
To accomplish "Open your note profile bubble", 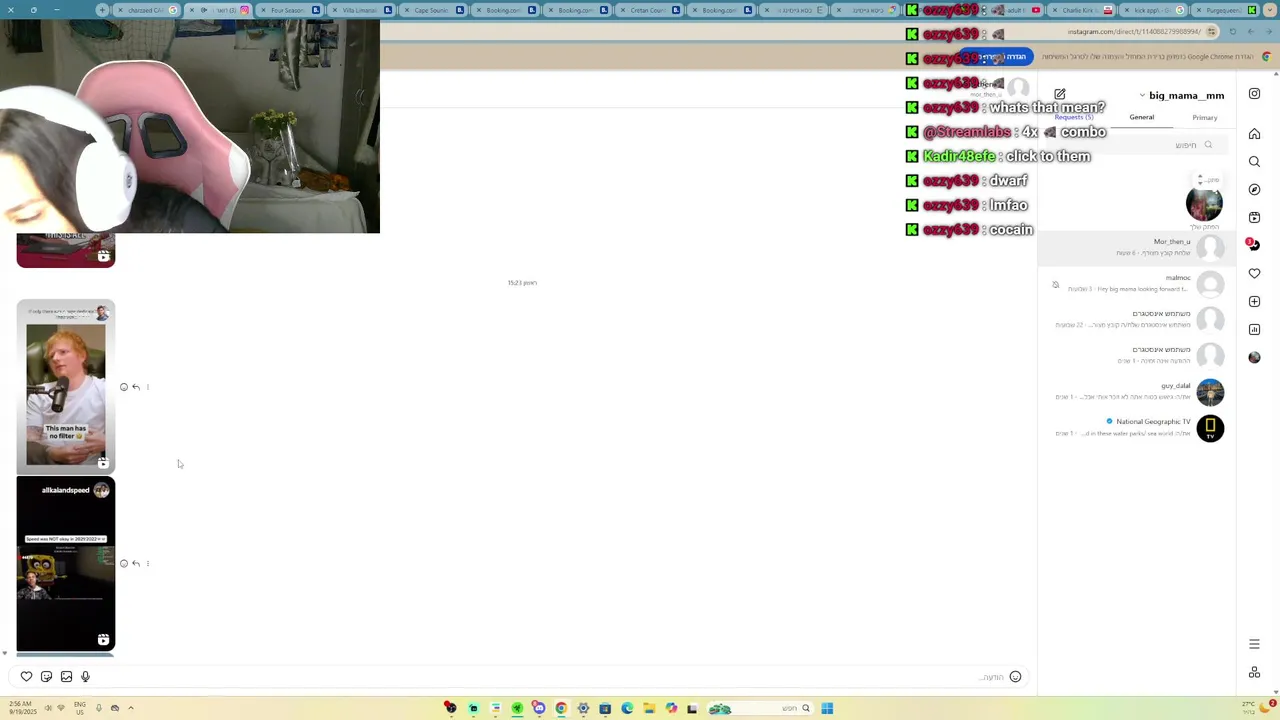I will pyautogui.click(x=1204, y=203).
